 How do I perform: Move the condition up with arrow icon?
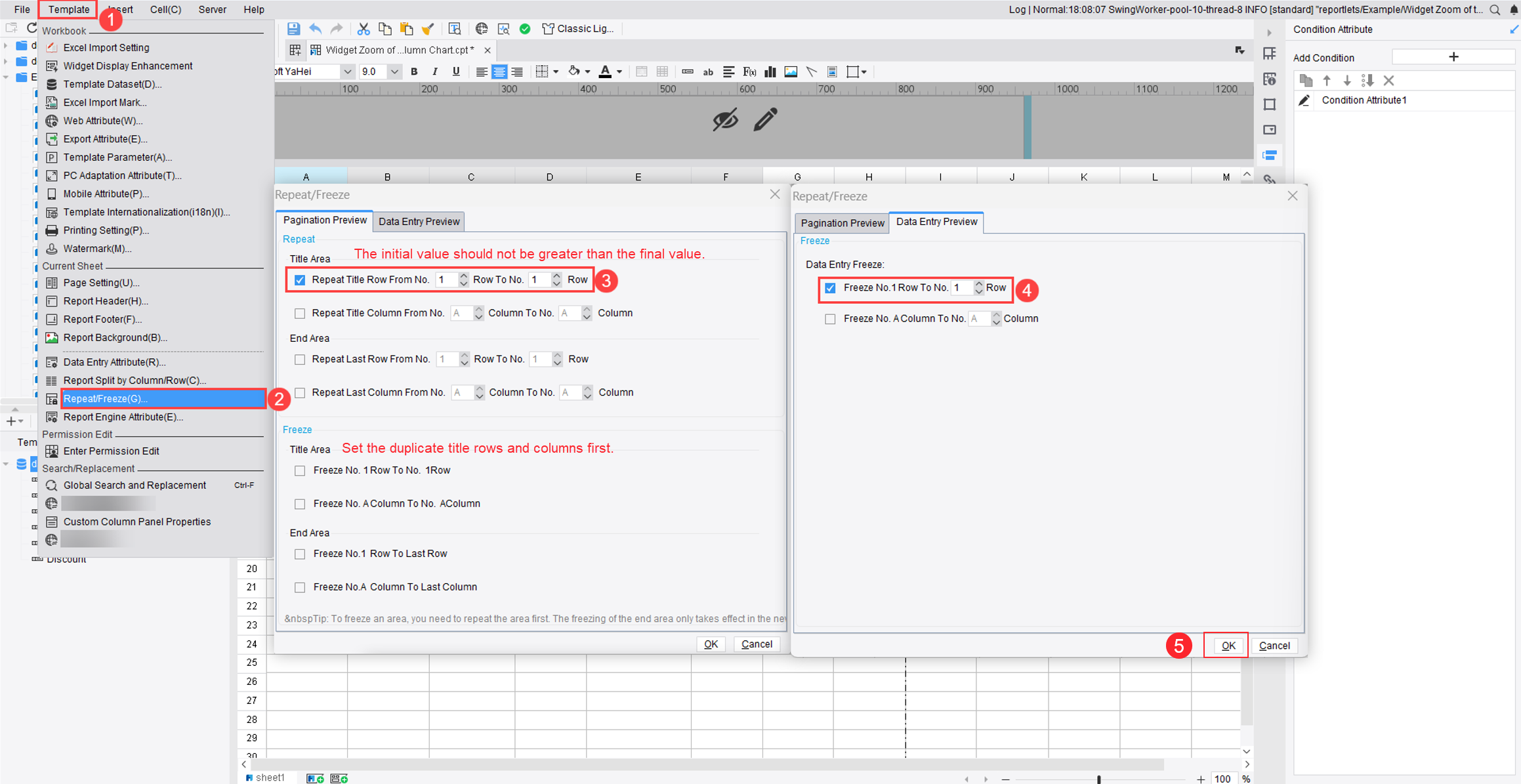[x=1327, y=81]
